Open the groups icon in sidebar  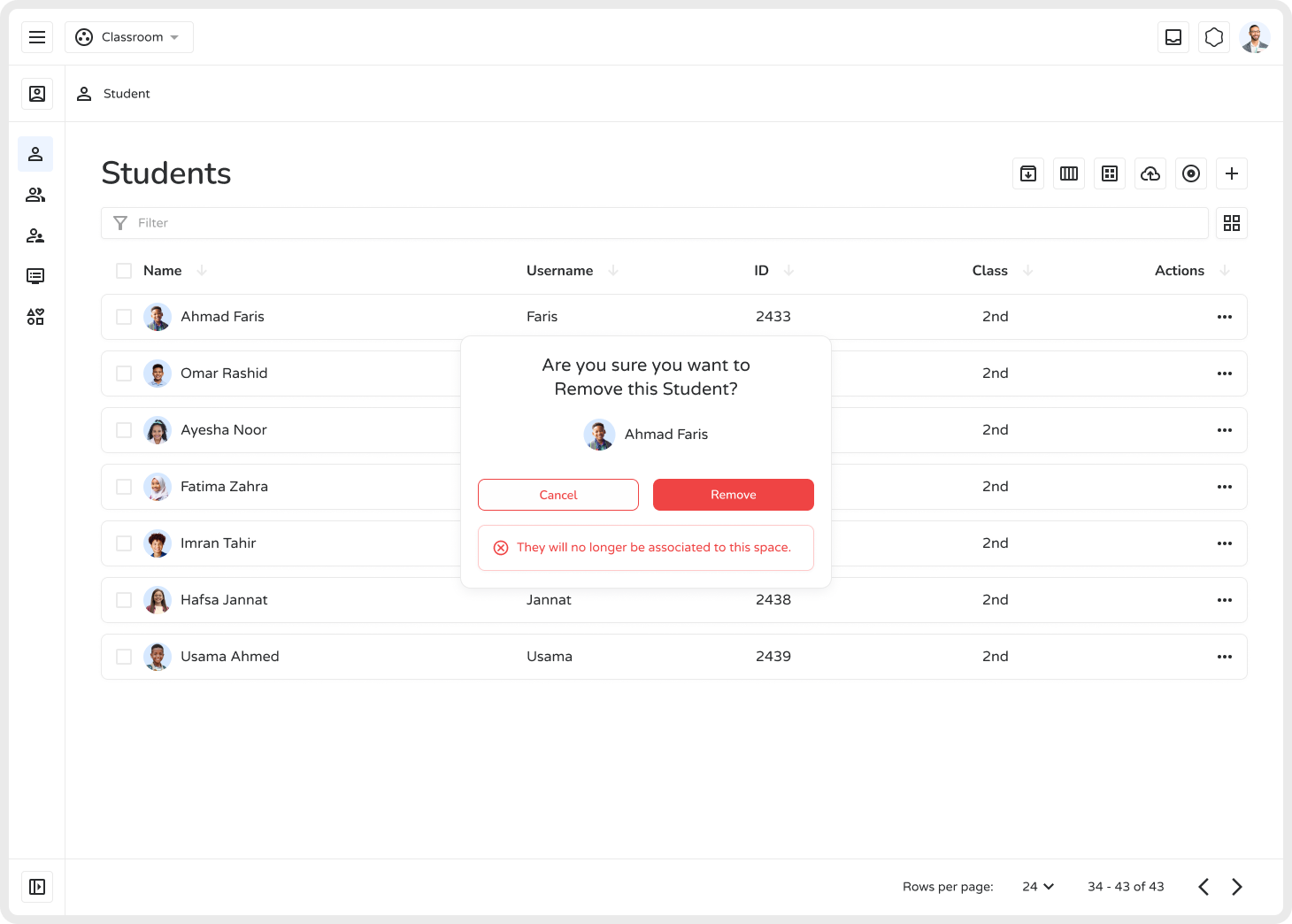coord(35,195)
